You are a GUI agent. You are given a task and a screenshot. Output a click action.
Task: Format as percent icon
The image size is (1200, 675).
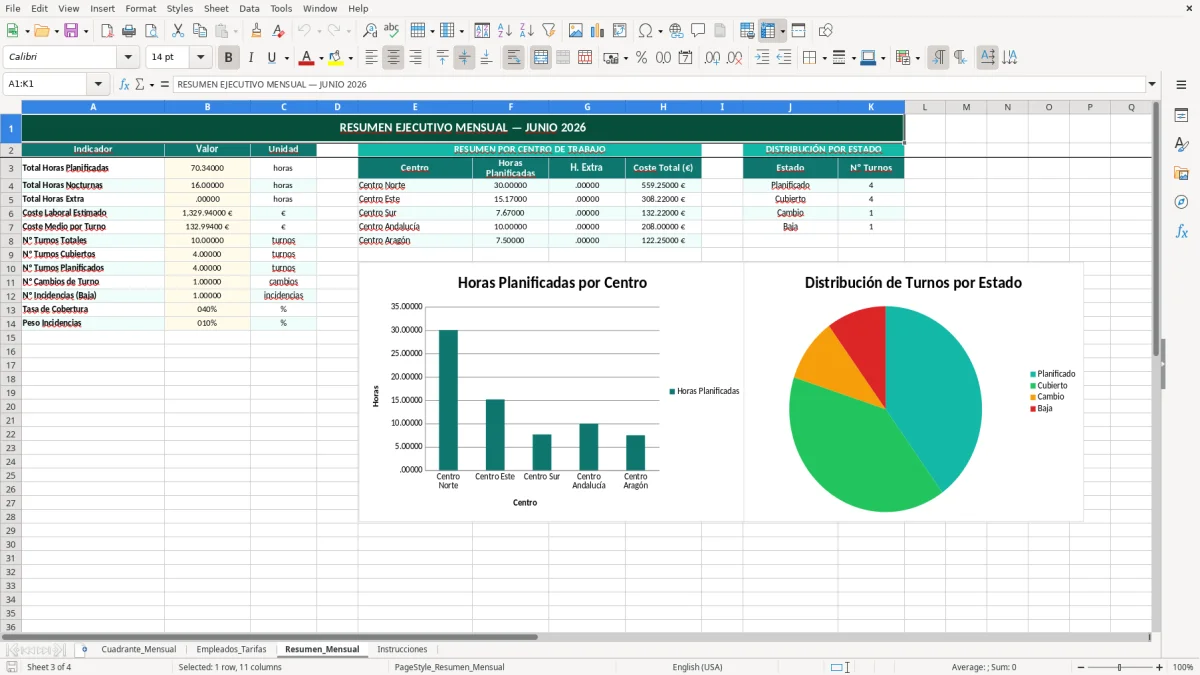point(641,58)
